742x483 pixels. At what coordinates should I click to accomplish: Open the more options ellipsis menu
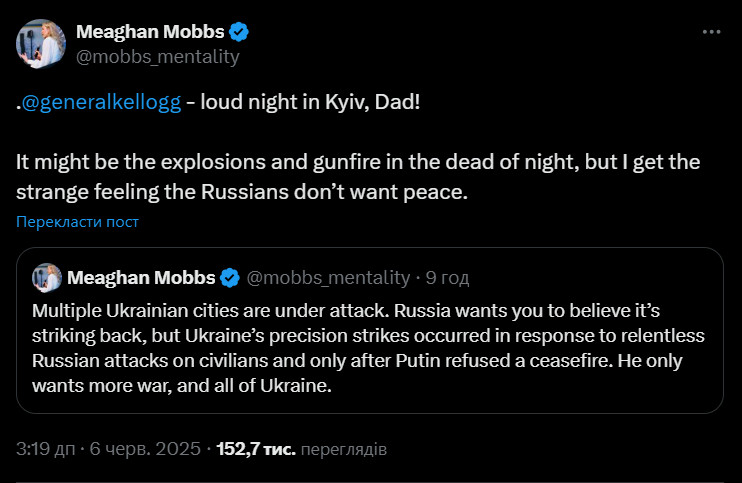[x=711, y=32]
